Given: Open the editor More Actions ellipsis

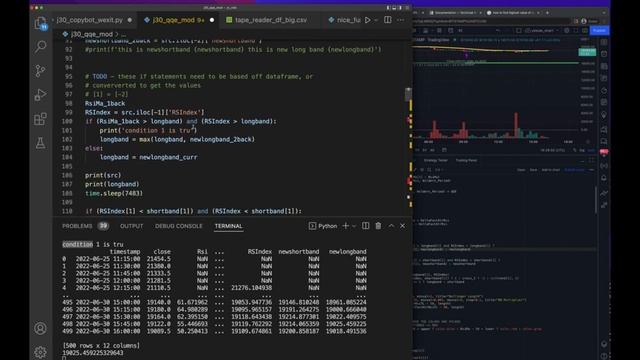Looking at the screenshot, I should pos(400,20).
